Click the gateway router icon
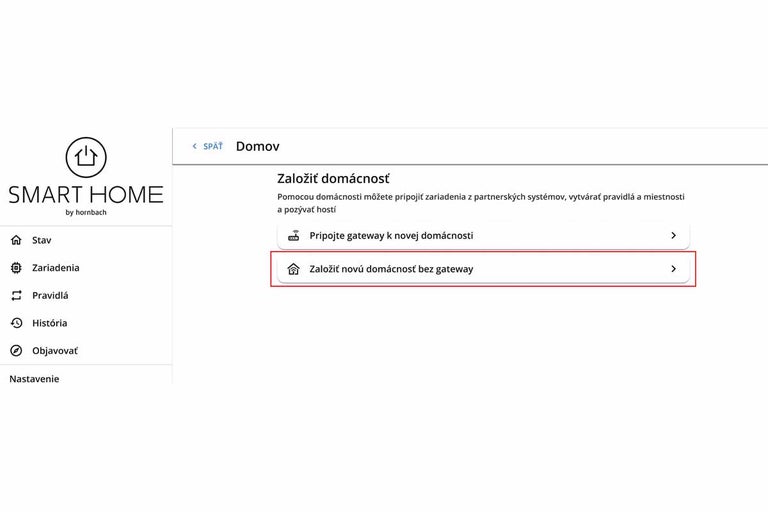 pos(294,236)
